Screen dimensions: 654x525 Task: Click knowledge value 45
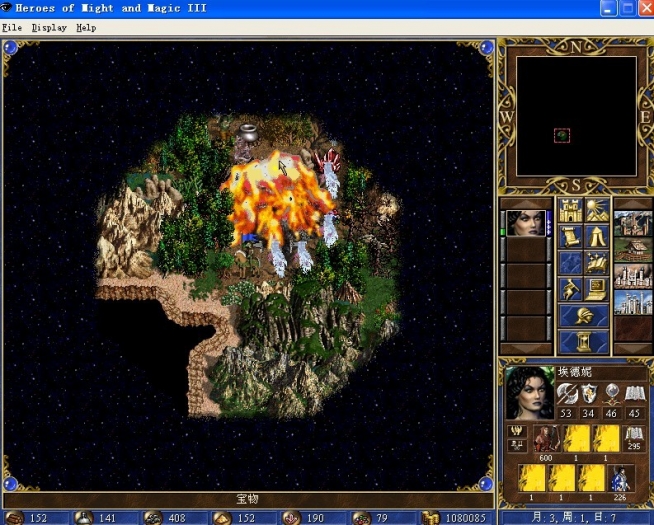click(x=634, y=413)
